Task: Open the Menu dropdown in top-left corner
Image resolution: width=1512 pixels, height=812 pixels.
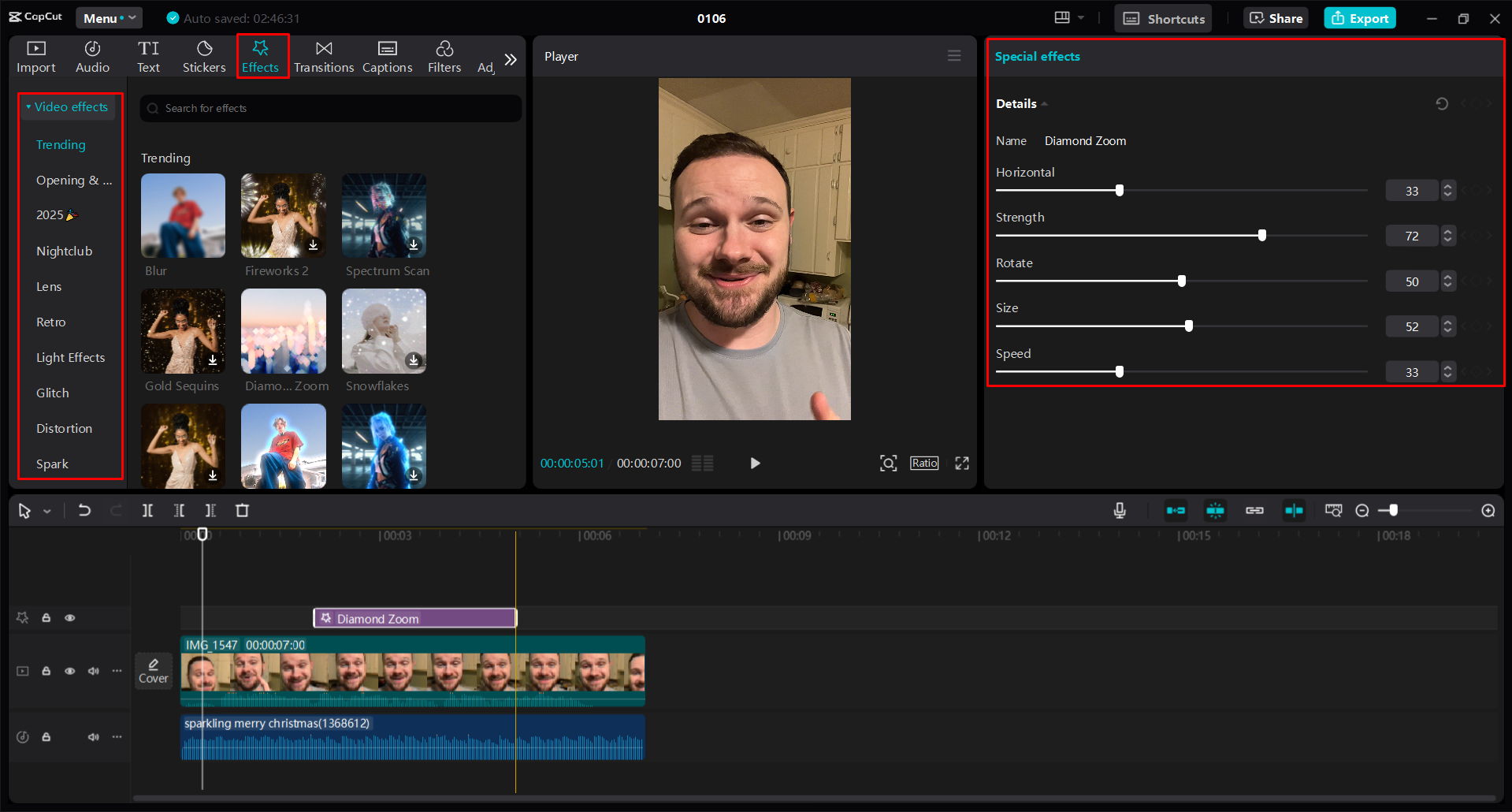Action: coord(109,17)
